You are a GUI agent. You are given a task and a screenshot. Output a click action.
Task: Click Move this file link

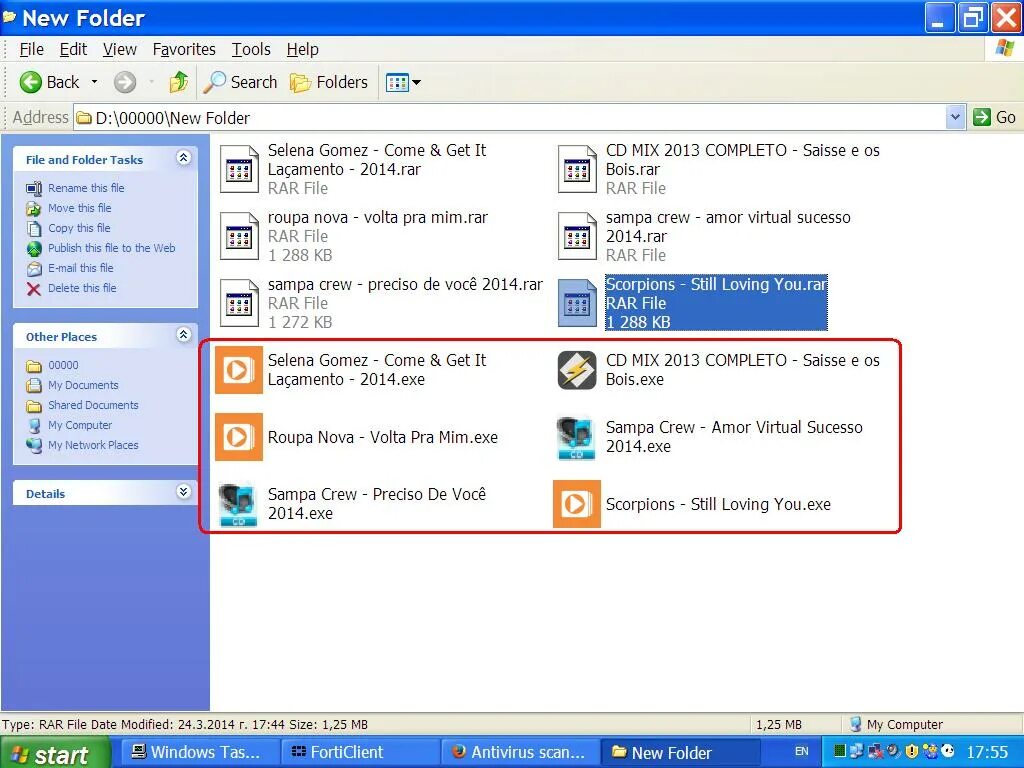(x=80, y=208)
